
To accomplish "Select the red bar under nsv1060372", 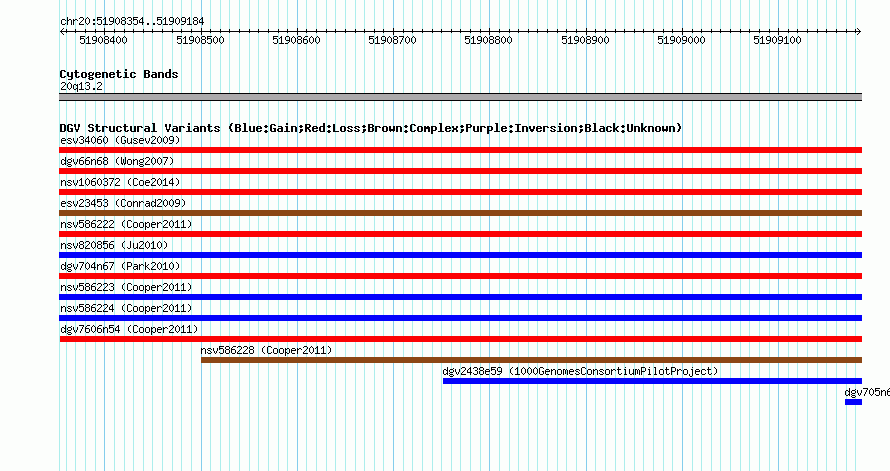I will 460,192.
